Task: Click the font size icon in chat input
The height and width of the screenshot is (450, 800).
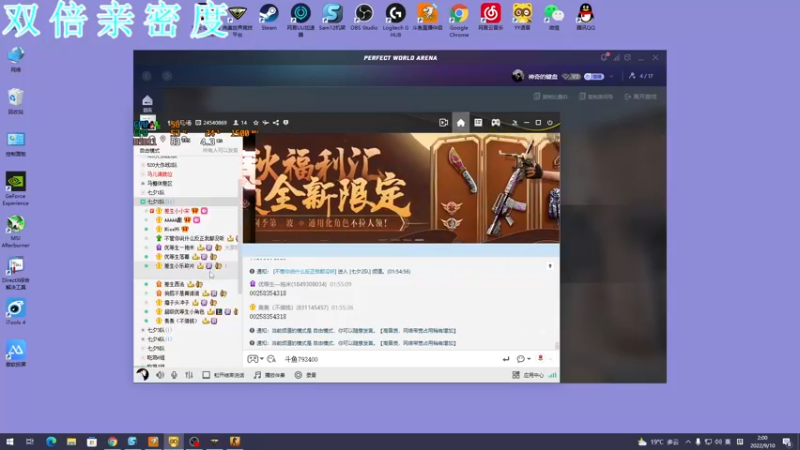Action: (271, 359)
